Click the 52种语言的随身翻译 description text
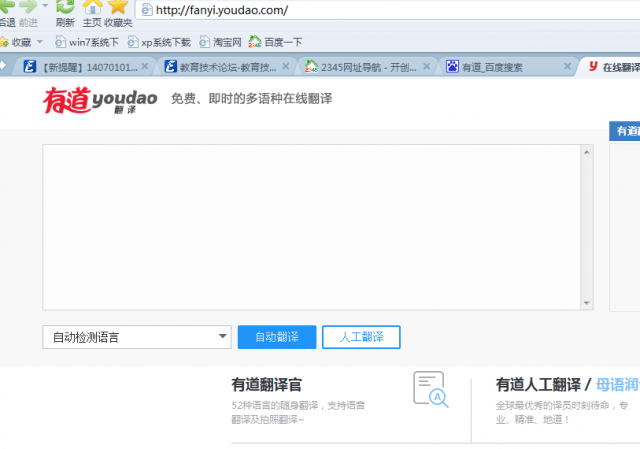640x449 pixels. pos(298,412)
